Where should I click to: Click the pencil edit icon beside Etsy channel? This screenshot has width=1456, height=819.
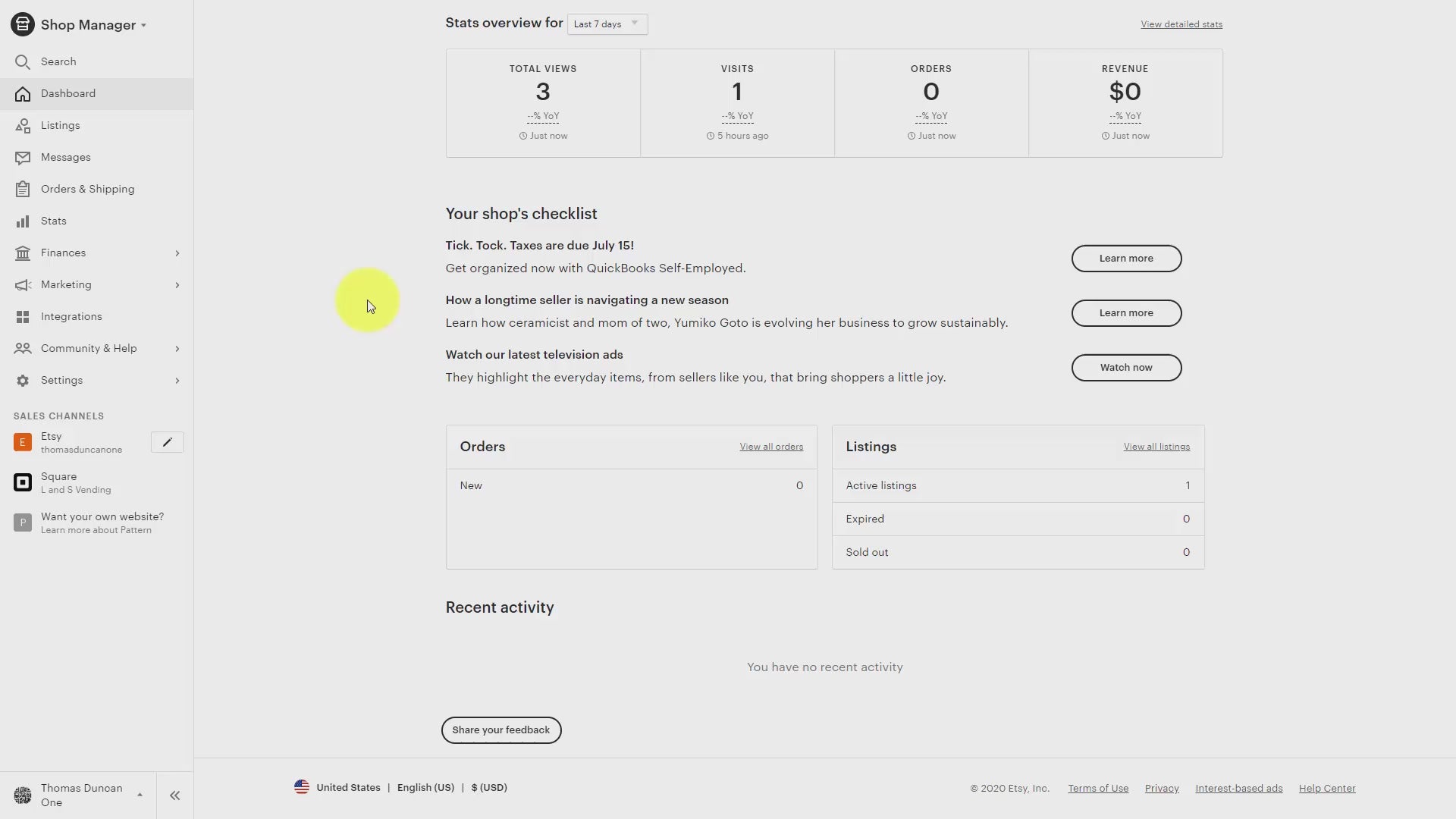(x=167, y=442)
